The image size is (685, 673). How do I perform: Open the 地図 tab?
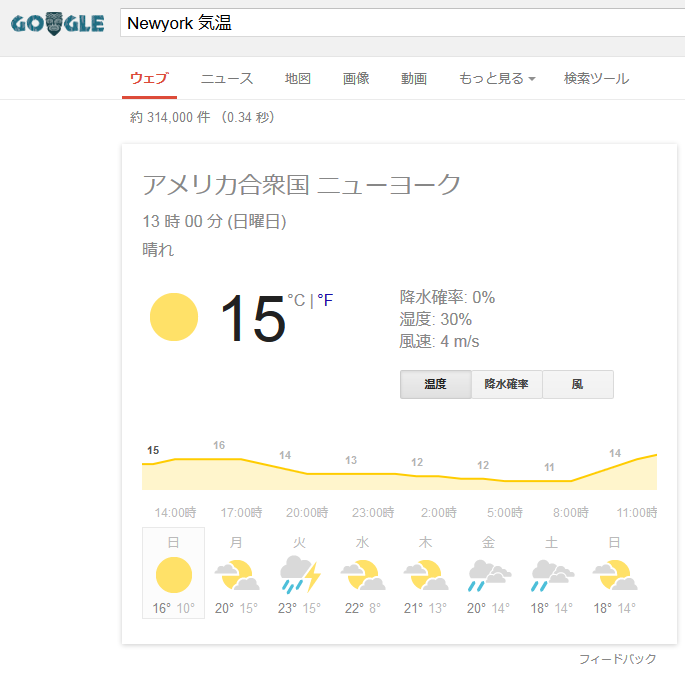(298, 79)
